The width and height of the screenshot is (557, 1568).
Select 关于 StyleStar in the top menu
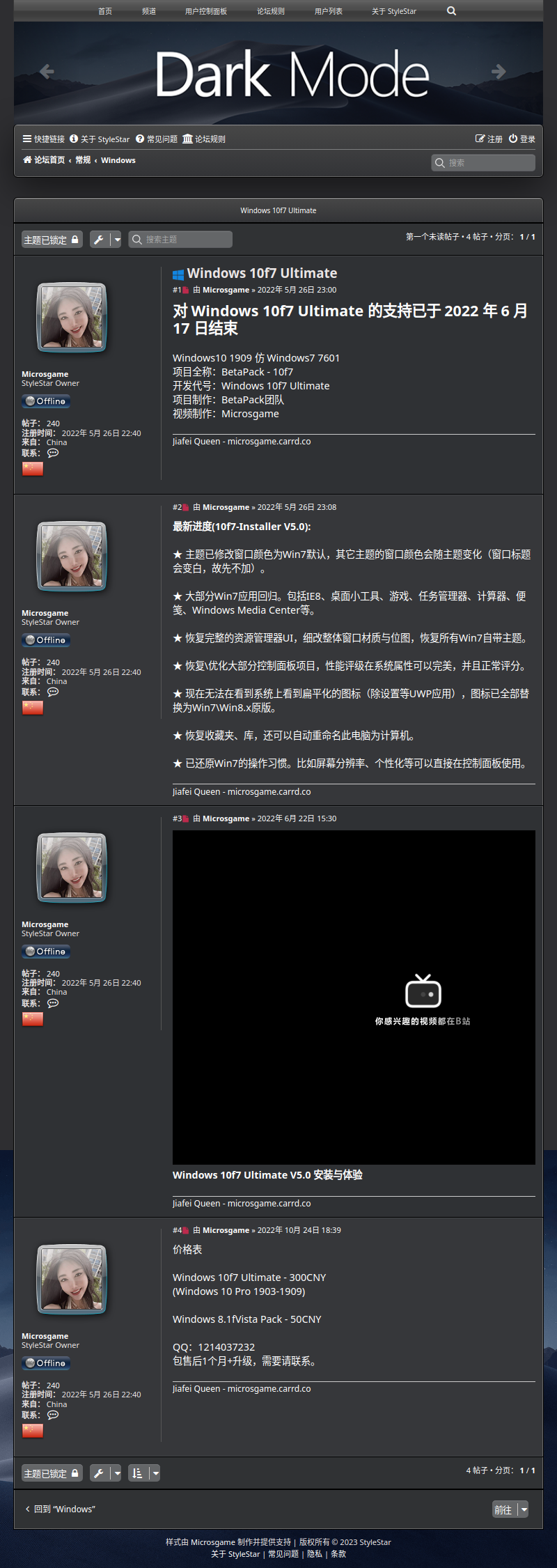point(394,11)
